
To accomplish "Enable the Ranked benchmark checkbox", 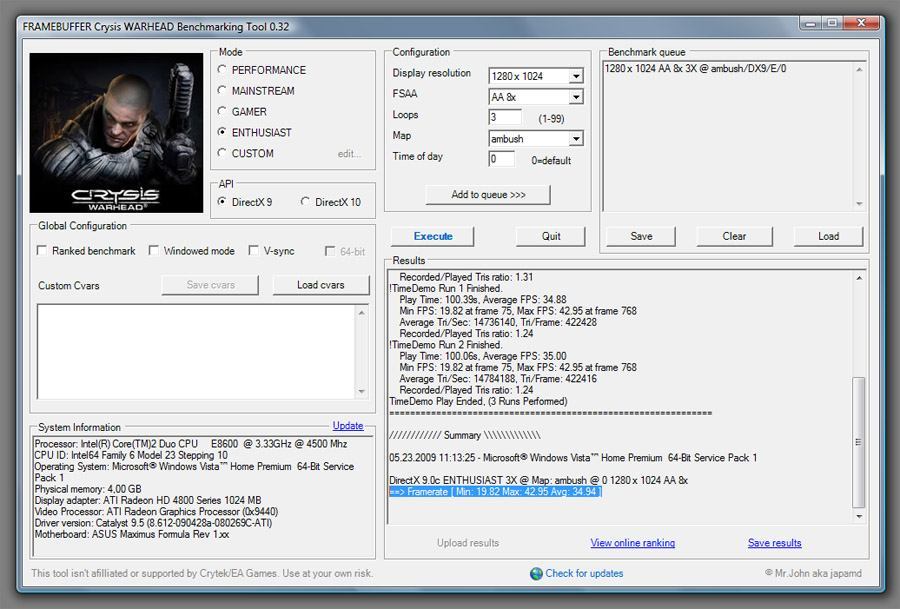I will 42,250.
